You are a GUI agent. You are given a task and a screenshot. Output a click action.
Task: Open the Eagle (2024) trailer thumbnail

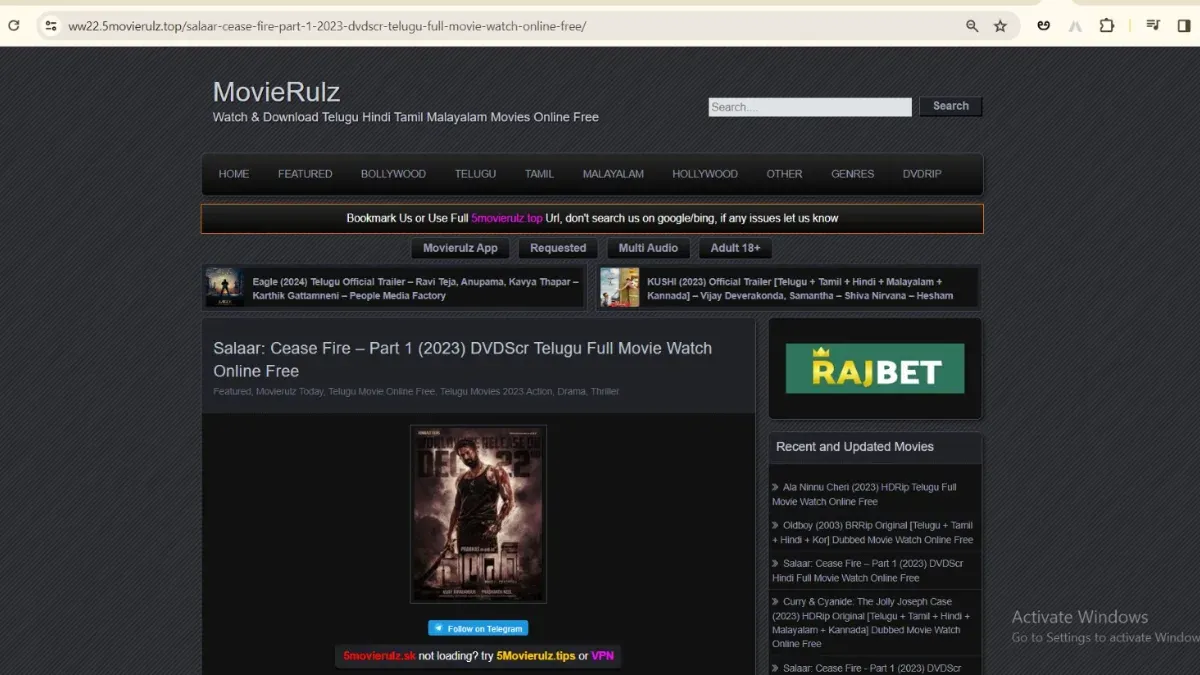pyautogui.click(x=225, y=288)
